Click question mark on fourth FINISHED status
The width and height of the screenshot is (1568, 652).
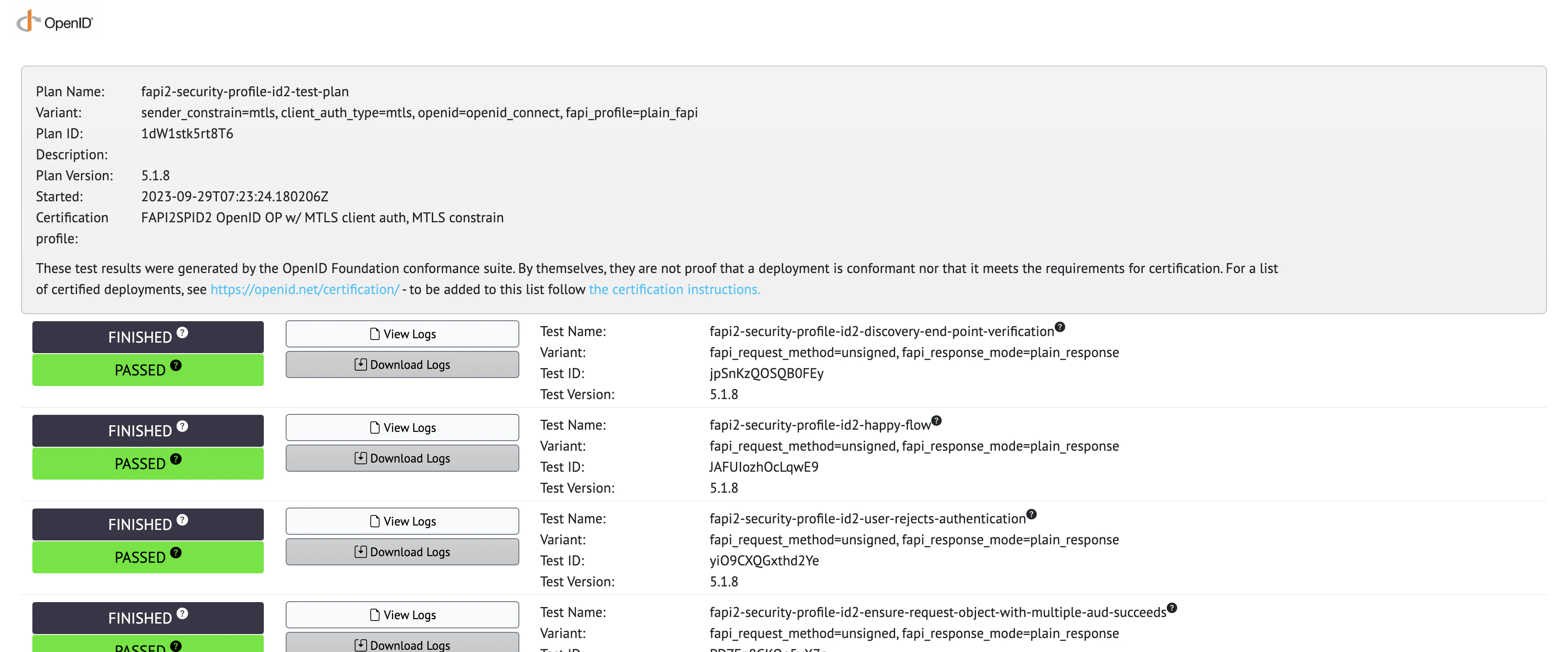pyautogui.click(x=182, y=613)
